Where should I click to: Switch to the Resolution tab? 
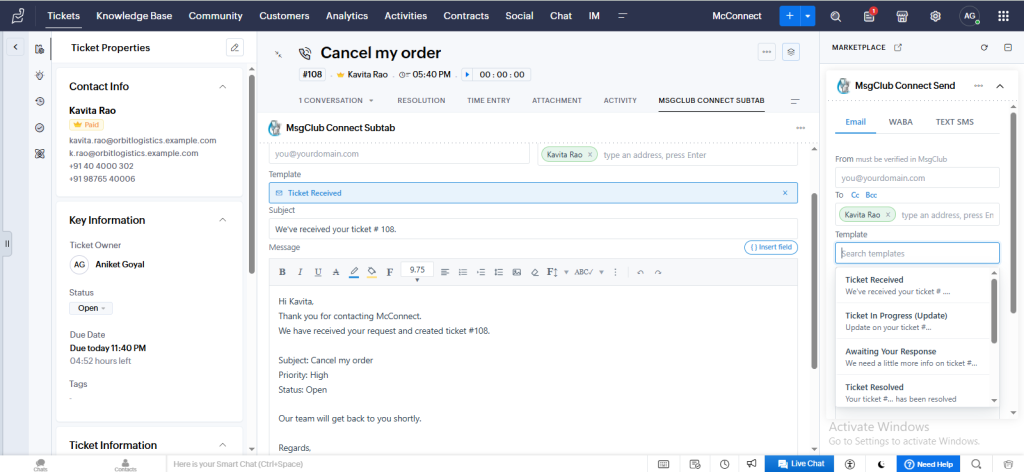(421, 101)
